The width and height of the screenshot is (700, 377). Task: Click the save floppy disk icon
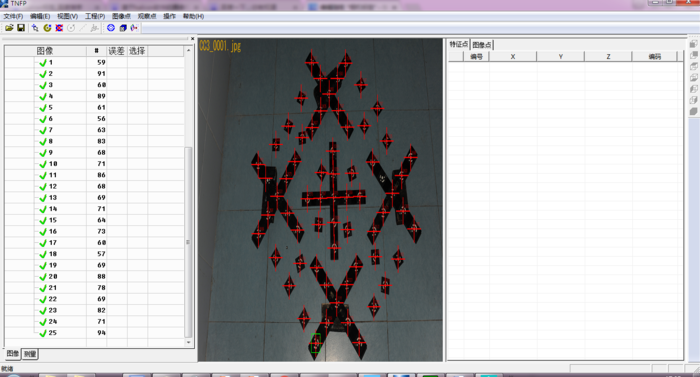pos(21,28)
